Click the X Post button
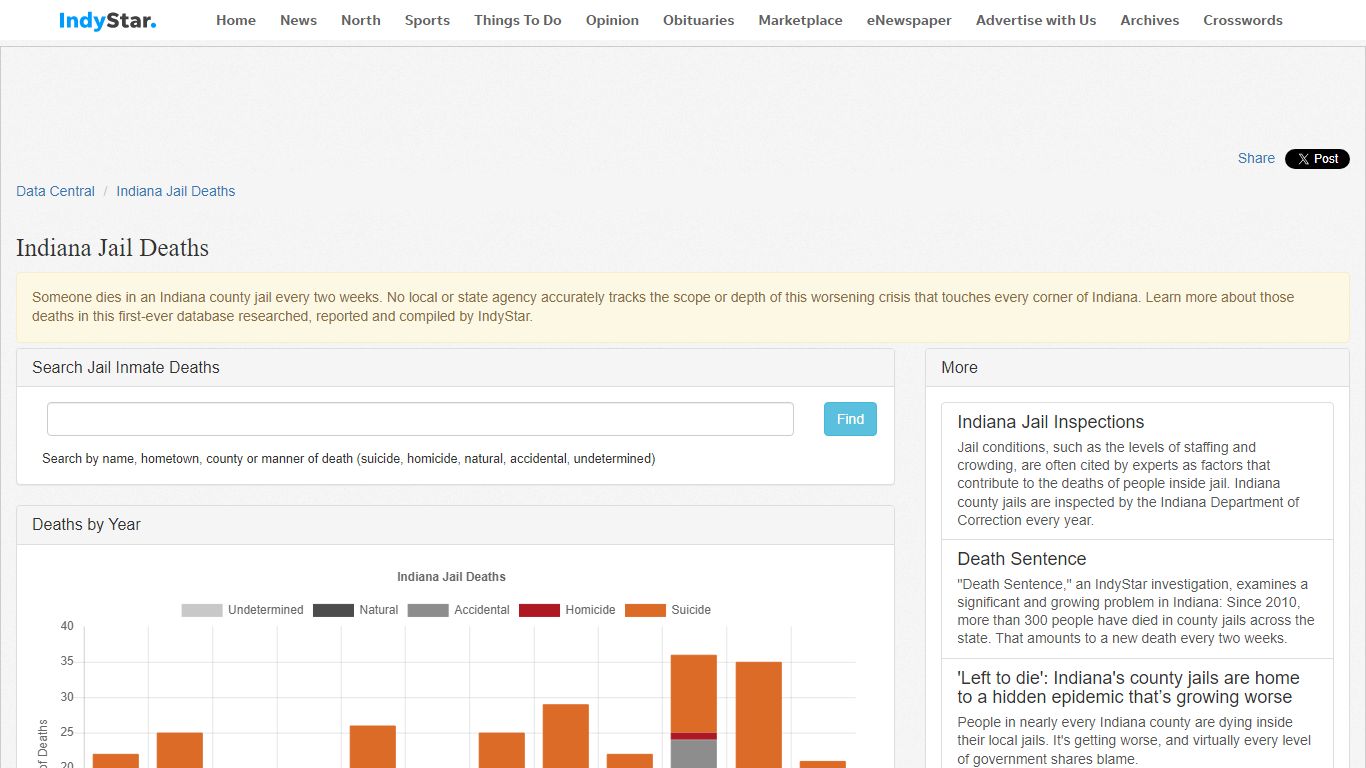1366x768 pixels. pos(1317,159)
